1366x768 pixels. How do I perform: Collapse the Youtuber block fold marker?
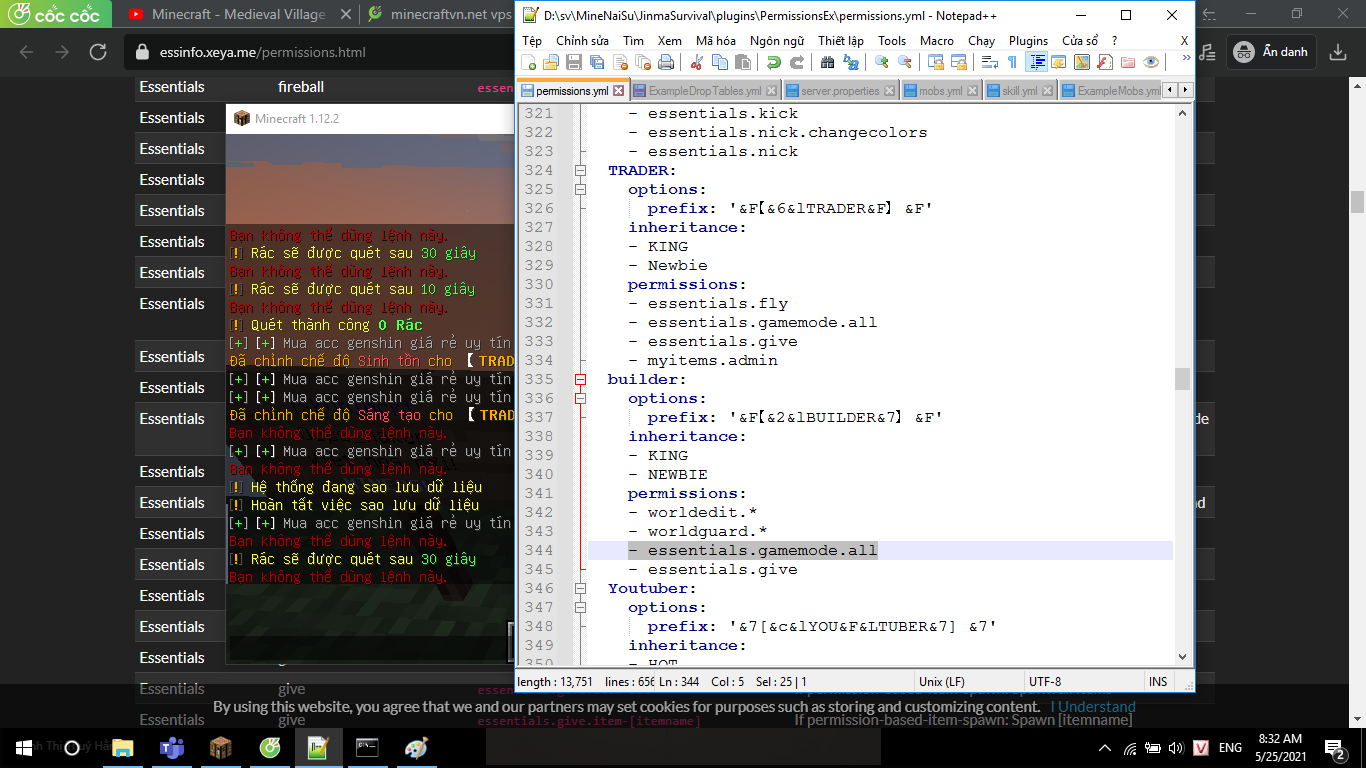point(580,589)
